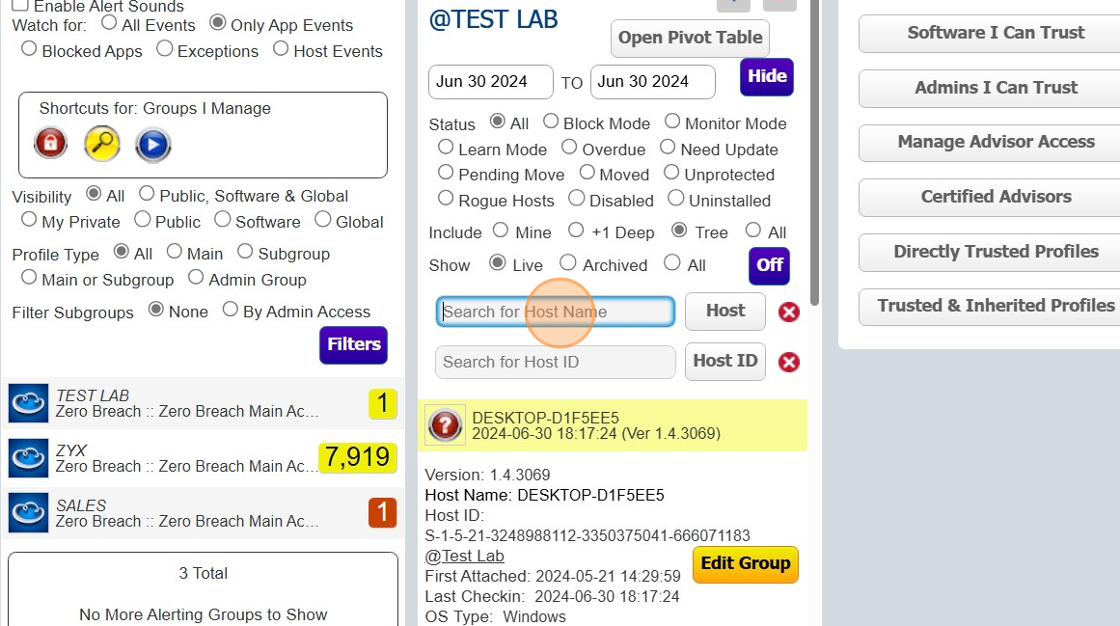Open Software I Can Trust section
Viewport: 1120px width, 626px height.
(x=994, y=33)
